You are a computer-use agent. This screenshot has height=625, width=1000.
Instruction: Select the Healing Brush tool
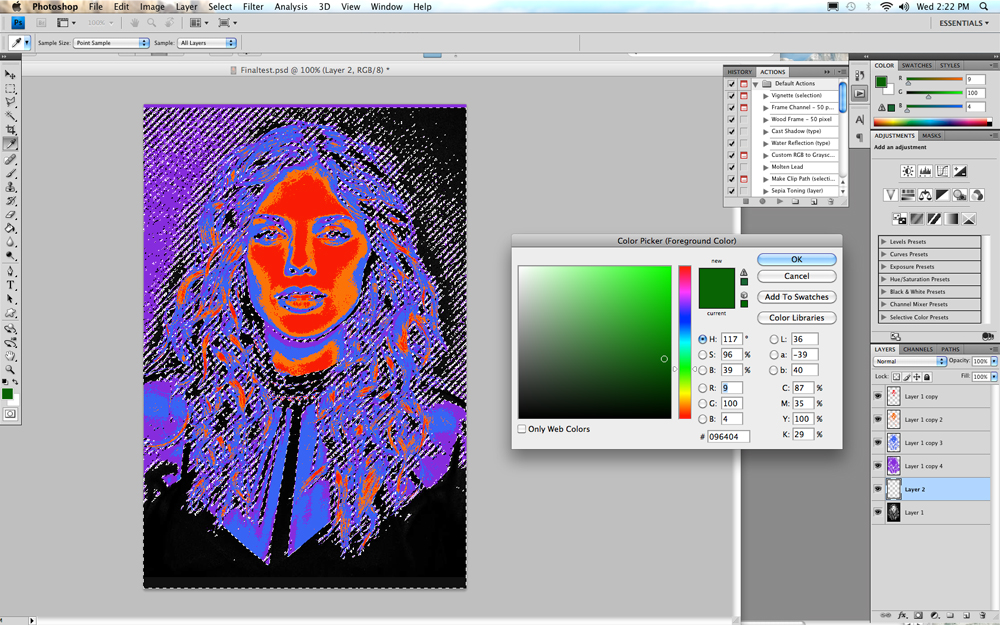click(x=10, y=159)
